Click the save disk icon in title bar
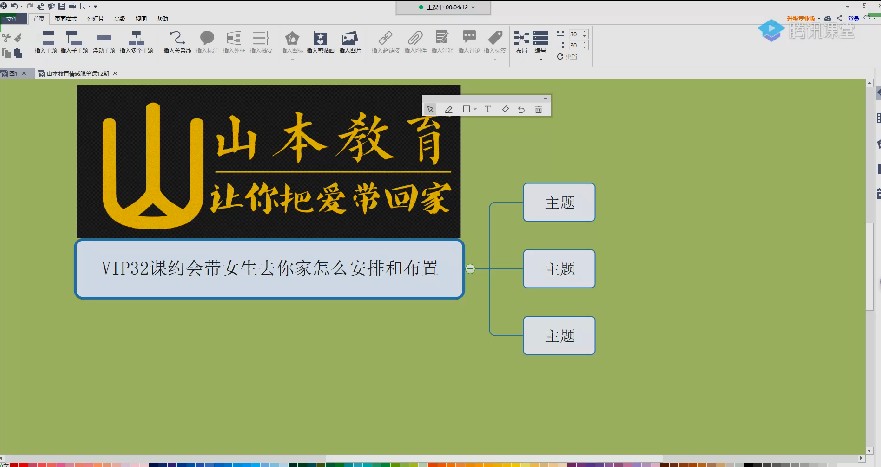Image resolution: width=881 pixels, height=467 pixels. tap(61, 6)
